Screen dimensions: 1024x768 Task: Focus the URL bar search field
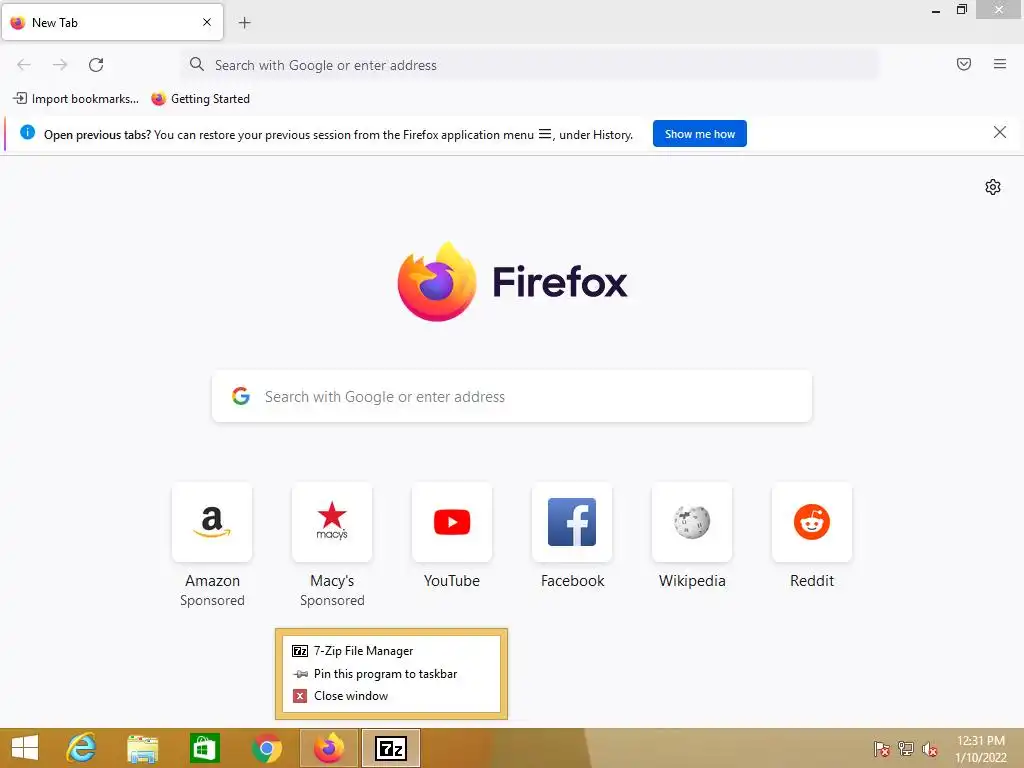530,65
